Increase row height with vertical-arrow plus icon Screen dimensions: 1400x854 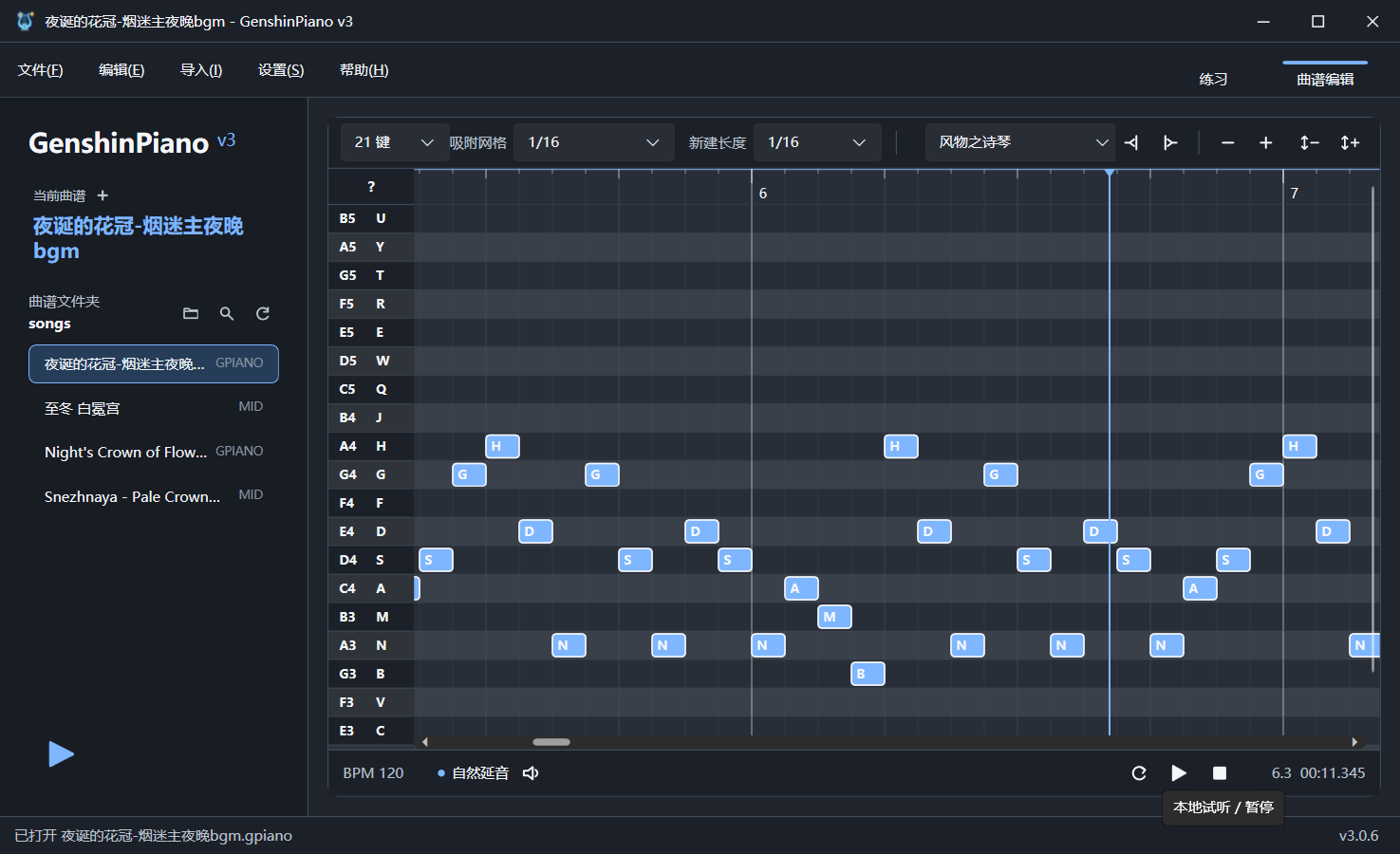pos(1350,142)
